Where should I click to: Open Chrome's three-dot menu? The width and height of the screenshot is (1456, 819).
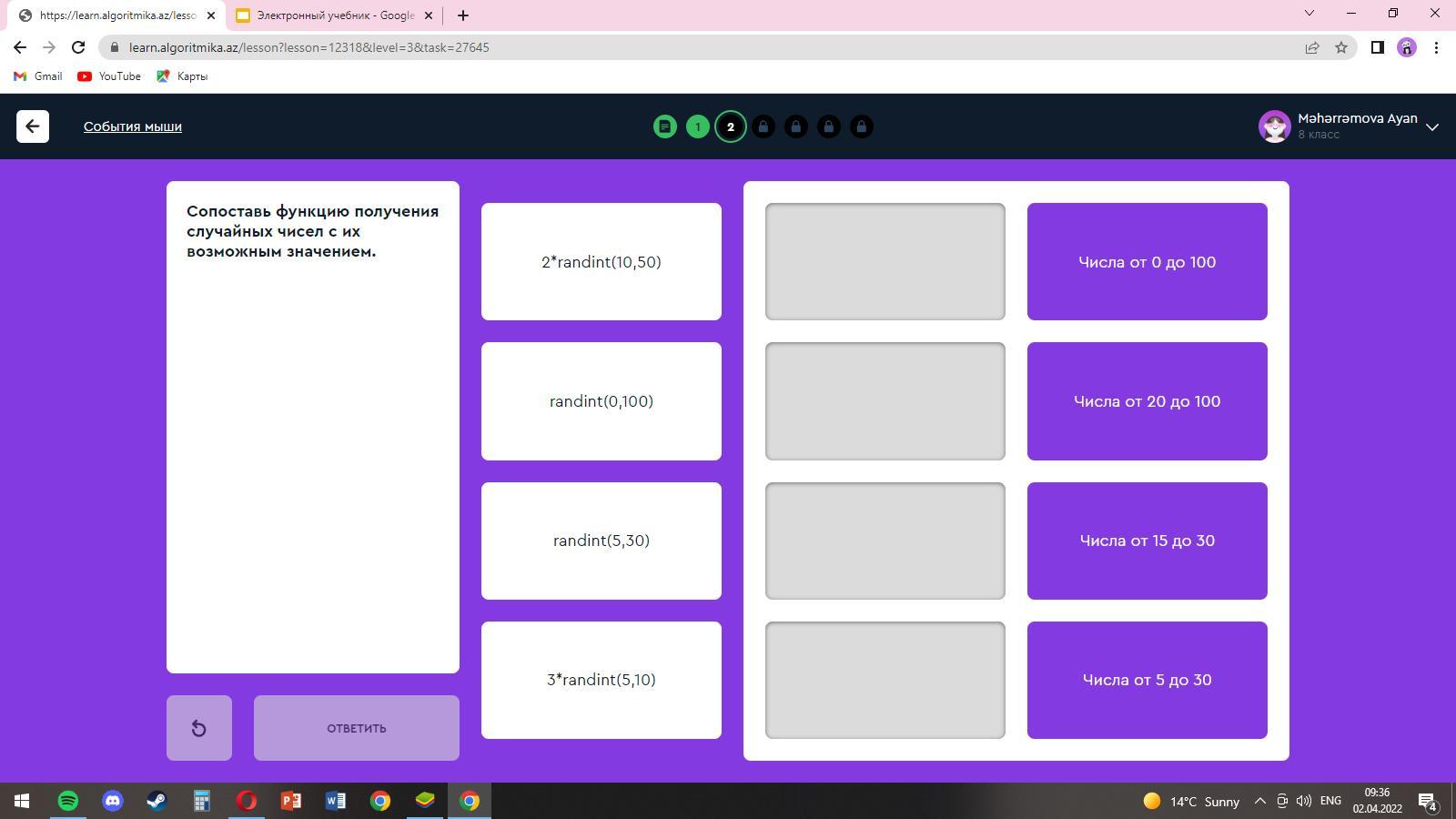coord(1436,47)
